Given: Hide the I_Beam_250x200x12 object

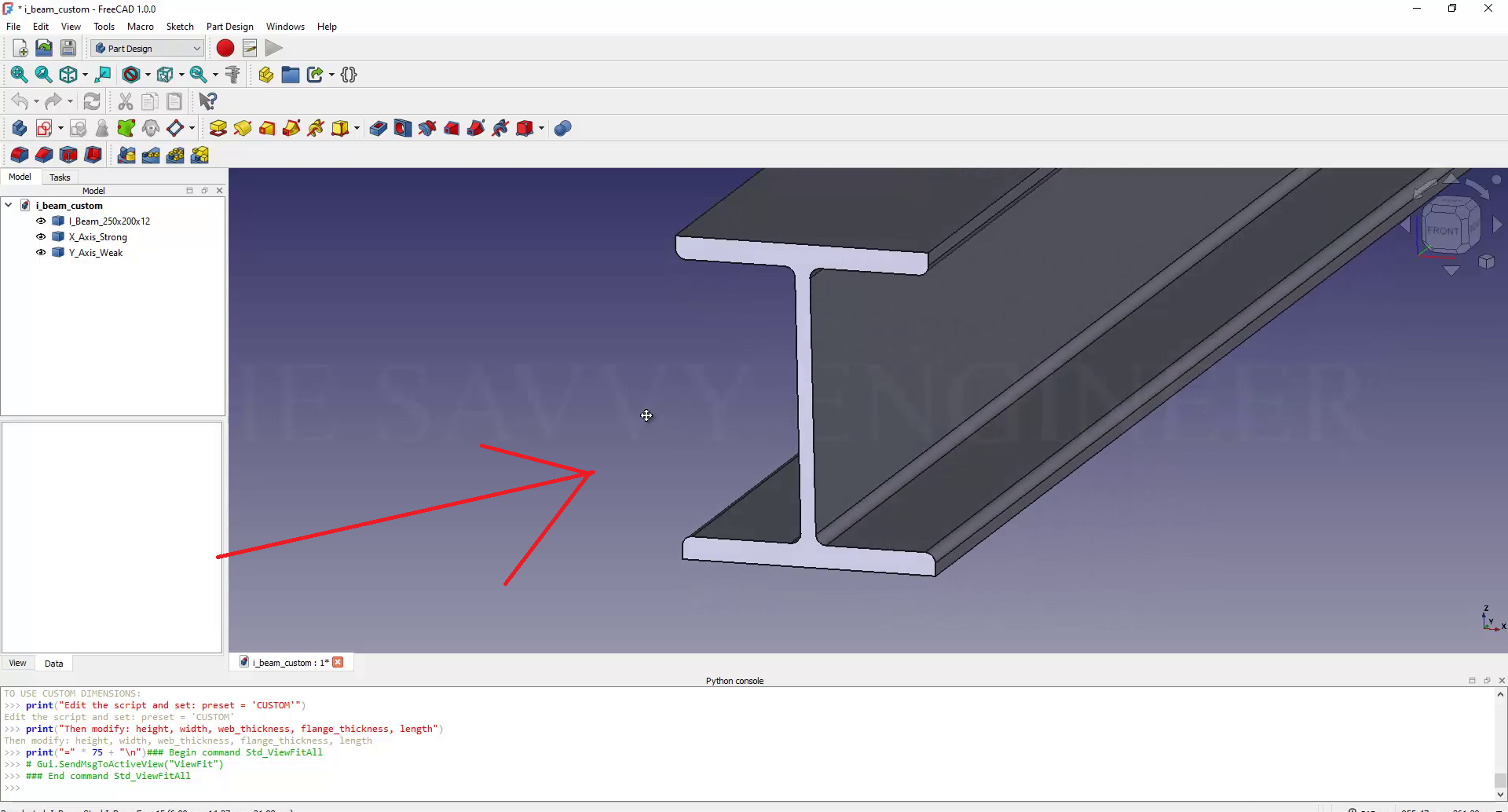Looking at the screenshot, I should [41, 221].
